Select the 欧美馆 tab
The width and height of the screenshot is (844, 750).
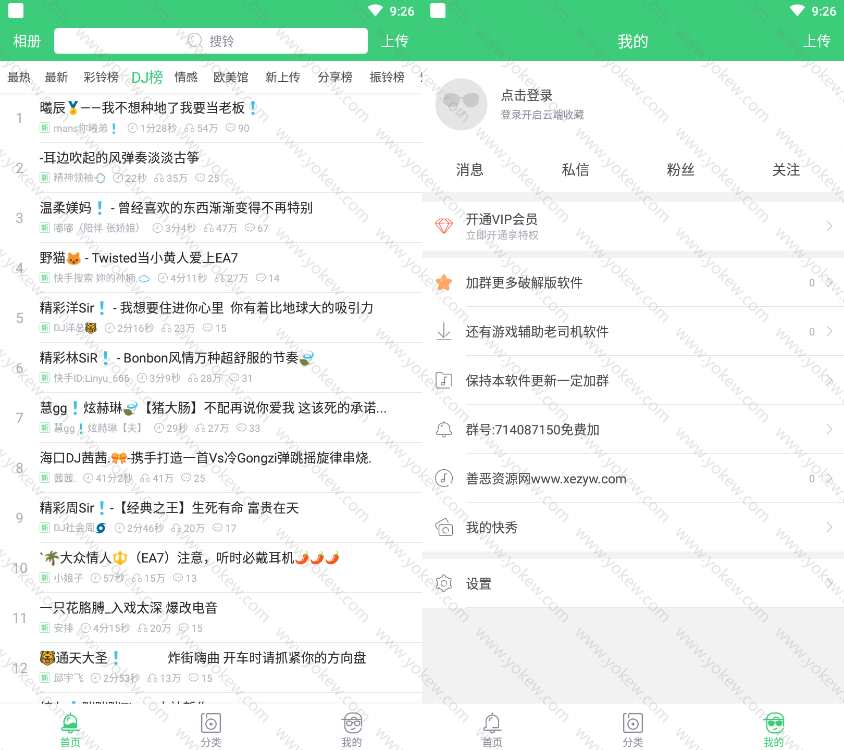point(230,77)
